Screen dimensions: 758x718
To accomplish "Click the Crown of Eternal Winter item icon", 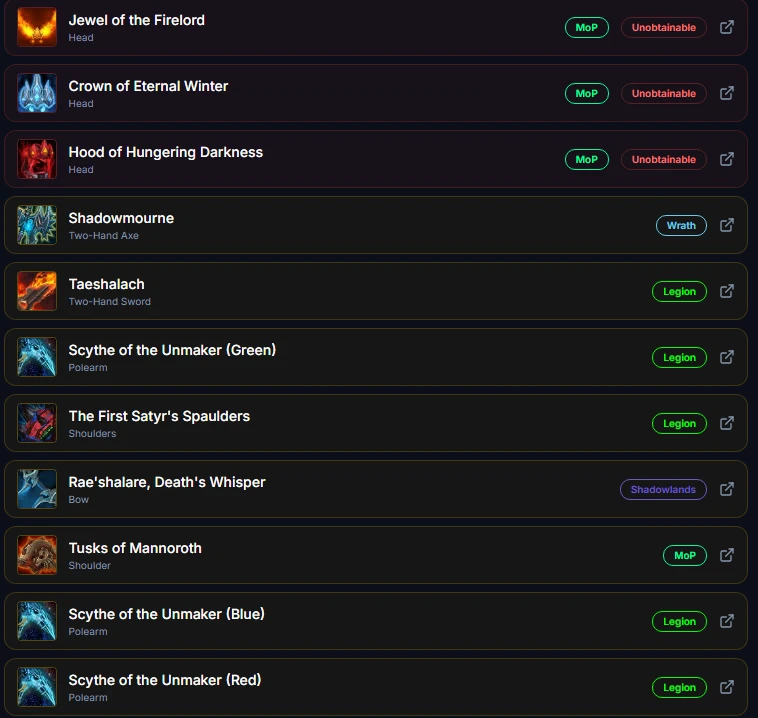I will (37, 93).
